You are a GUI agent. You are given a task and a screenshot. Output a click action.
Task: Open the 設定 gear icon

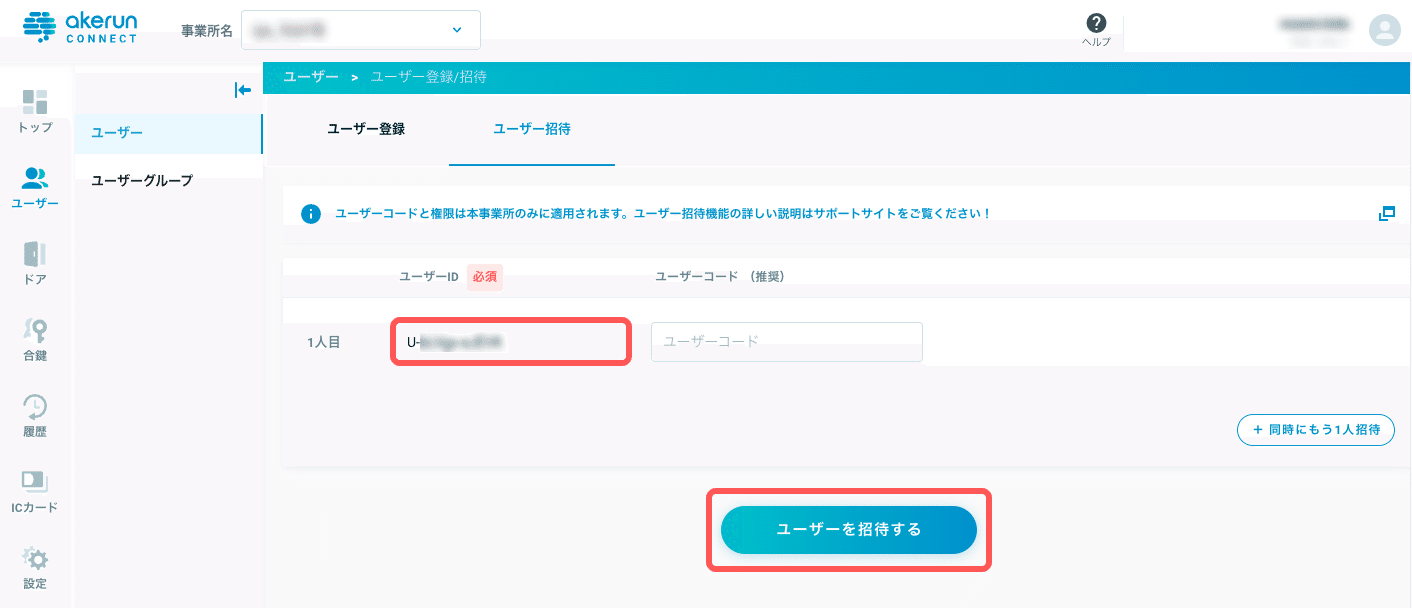35,558
